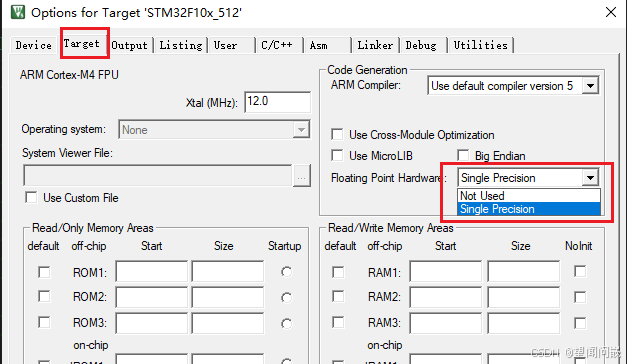627x364 pixels.
Task: Tick the RAM2 NoInit checkbox
Action: [x=580, y=297]
